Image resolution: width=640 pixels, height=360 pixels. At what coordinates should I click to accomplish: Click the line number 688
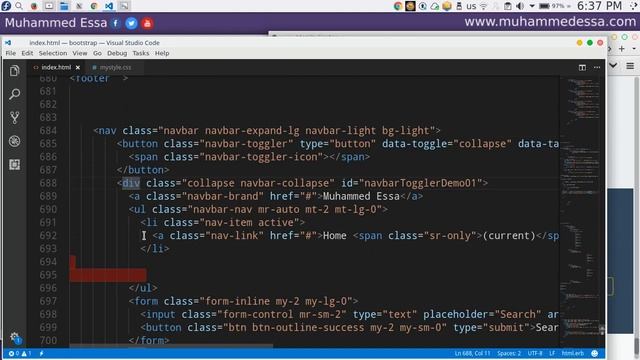pyautogui.click(x=48, y=183)
